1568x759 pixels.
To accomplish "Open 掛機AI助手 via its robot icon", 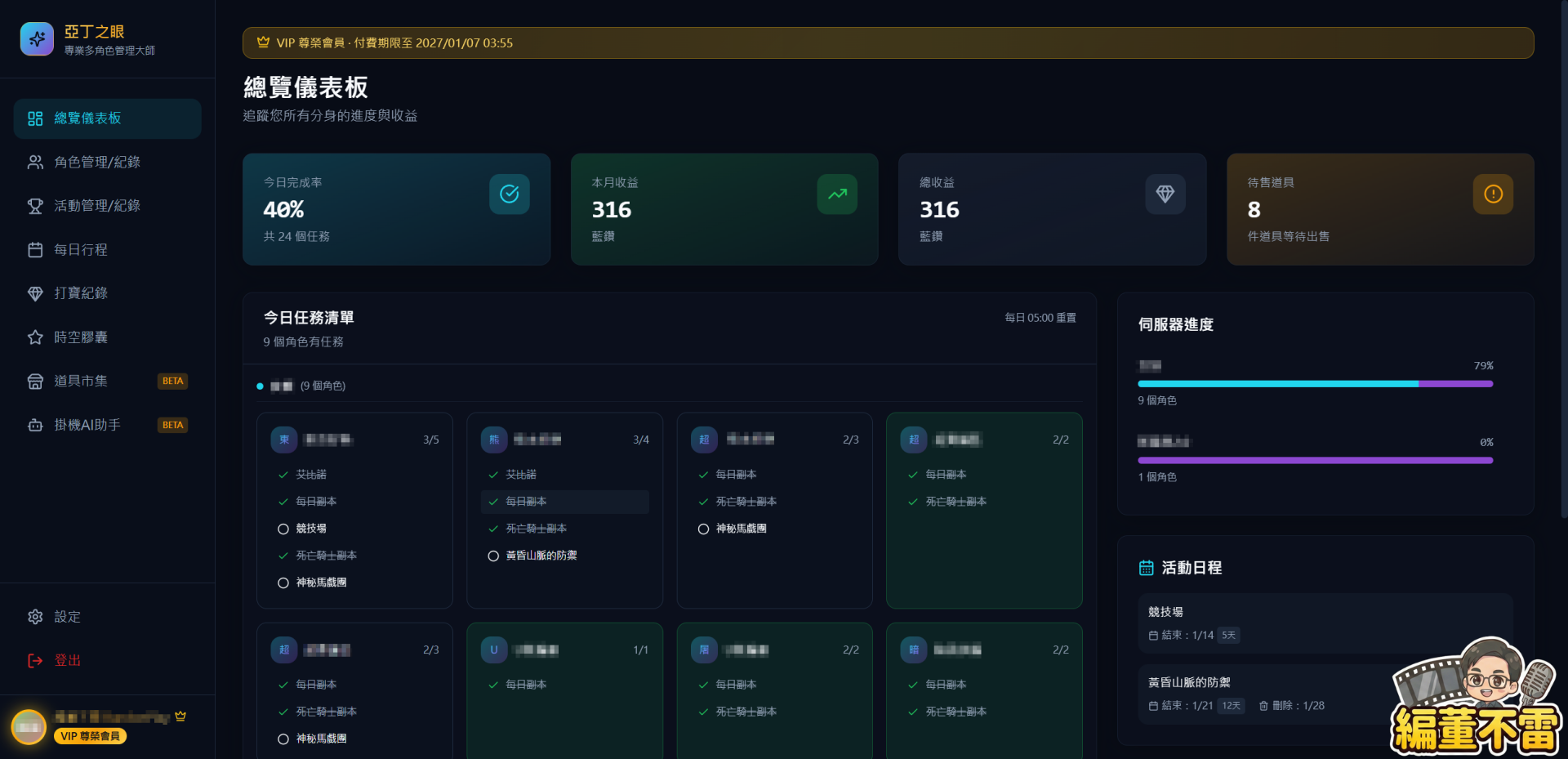I will point(35,425).
